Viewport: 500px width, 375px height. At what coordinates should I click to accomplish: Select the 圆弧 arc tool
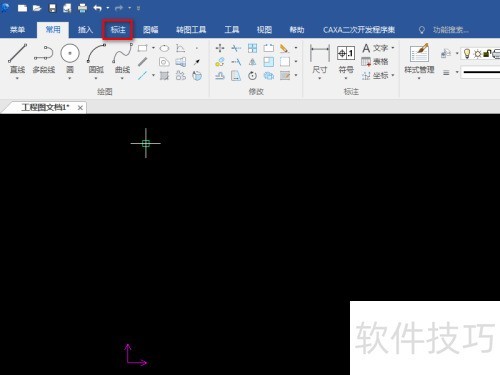point(96,60)
